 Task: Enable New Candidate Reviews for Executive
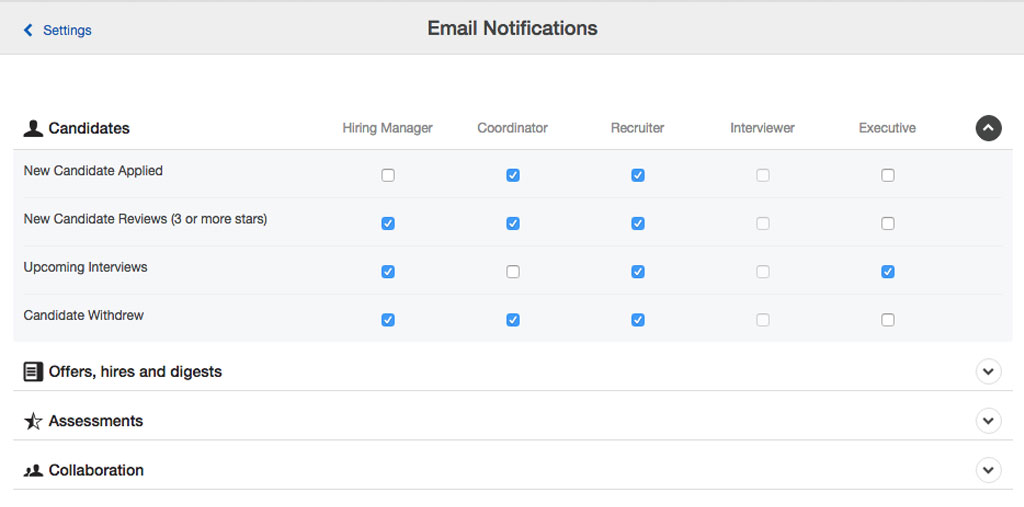coord(888,224)
